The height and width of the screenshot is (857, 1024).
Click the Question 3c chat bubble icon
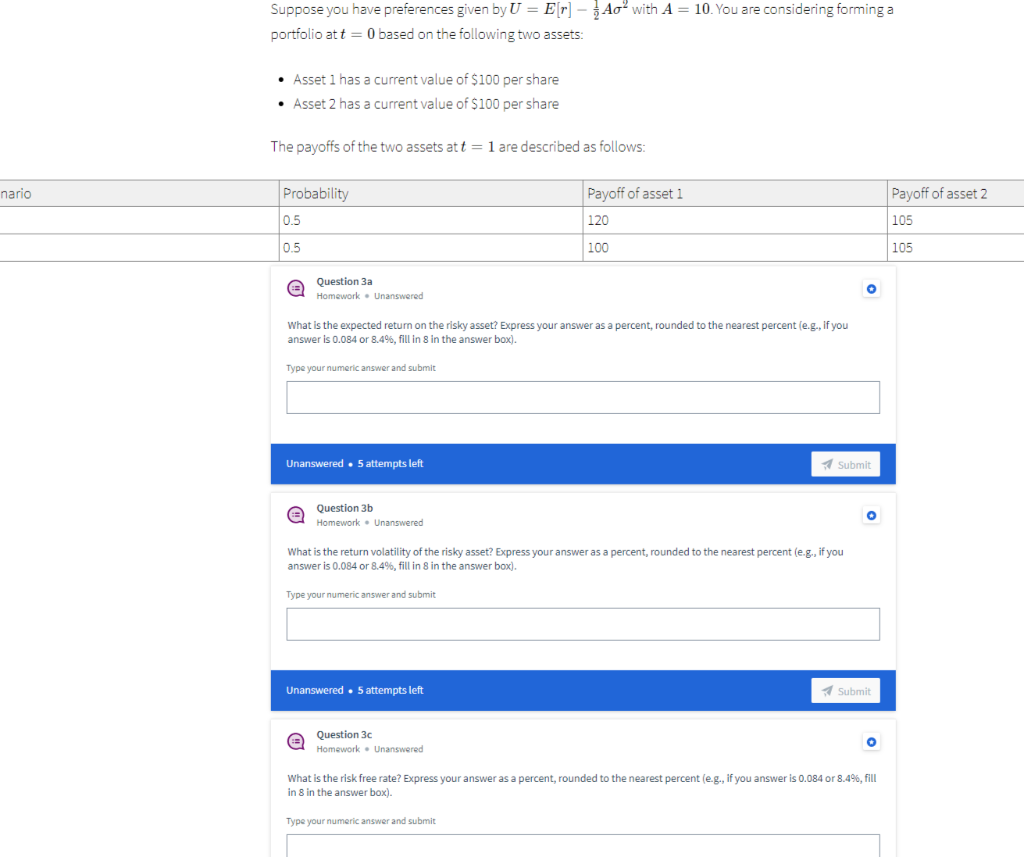295,741
